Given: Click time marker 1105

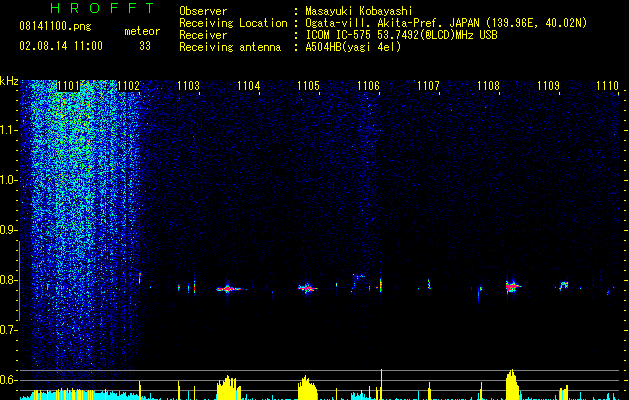Looking at the screenshot, I should coord(308,86).
